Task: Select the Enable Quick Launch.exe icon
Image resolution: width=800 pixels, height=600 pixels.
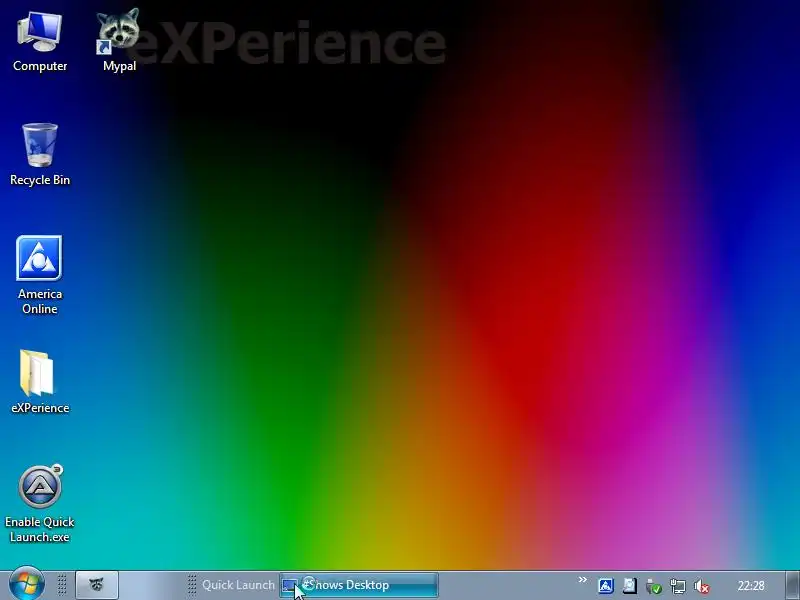Action: coord(40,504)
